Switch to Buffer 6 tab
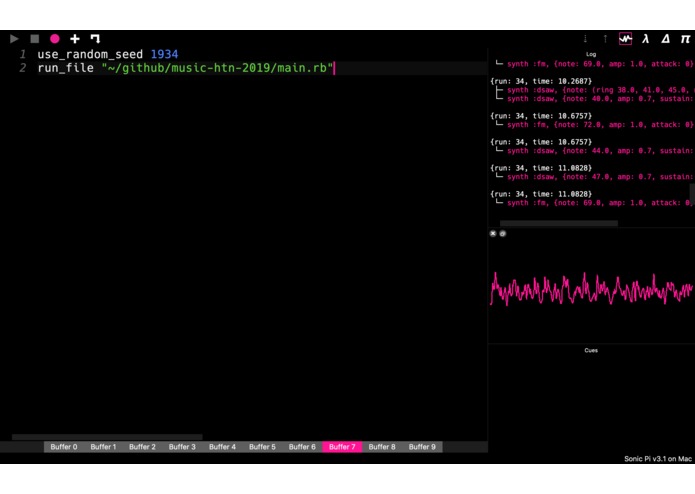 point(302,447)
